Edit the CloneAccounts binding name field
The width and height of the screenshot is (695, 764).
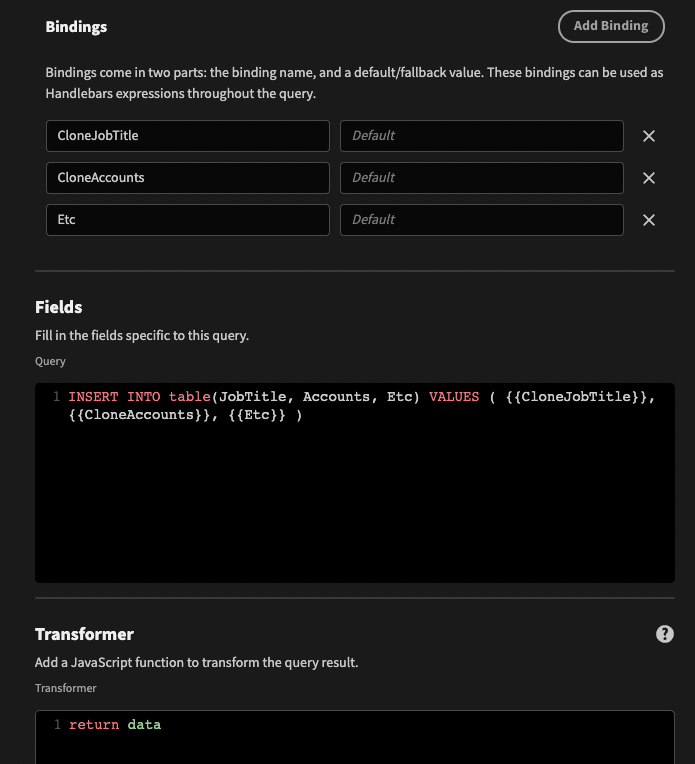click(x=188, y=178)
